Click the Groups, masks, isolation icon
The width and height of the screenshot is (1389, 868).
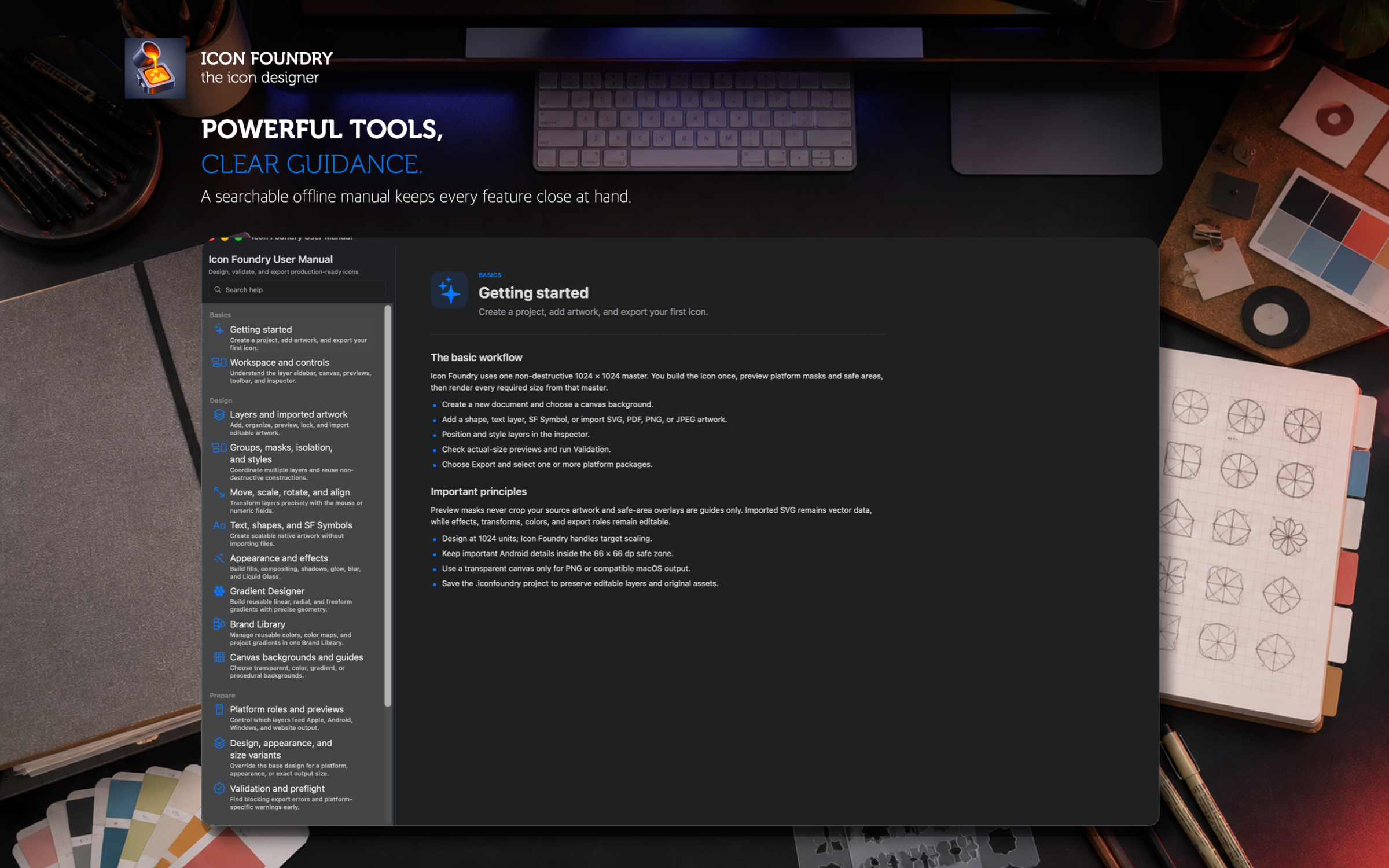[219, 448]
